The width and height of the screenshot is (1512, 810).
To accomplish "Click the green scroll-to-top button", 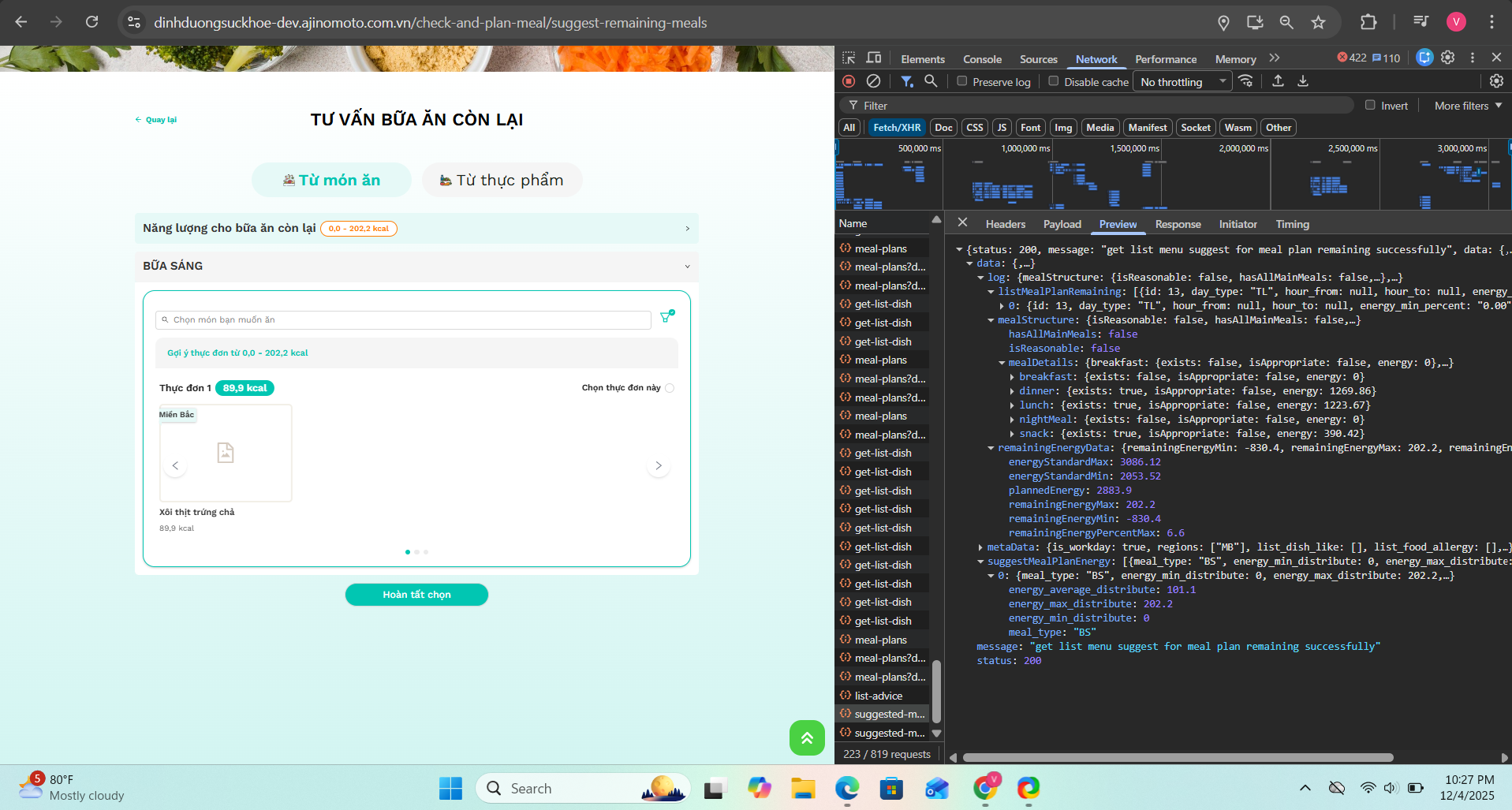I will (x=807, y=738).
